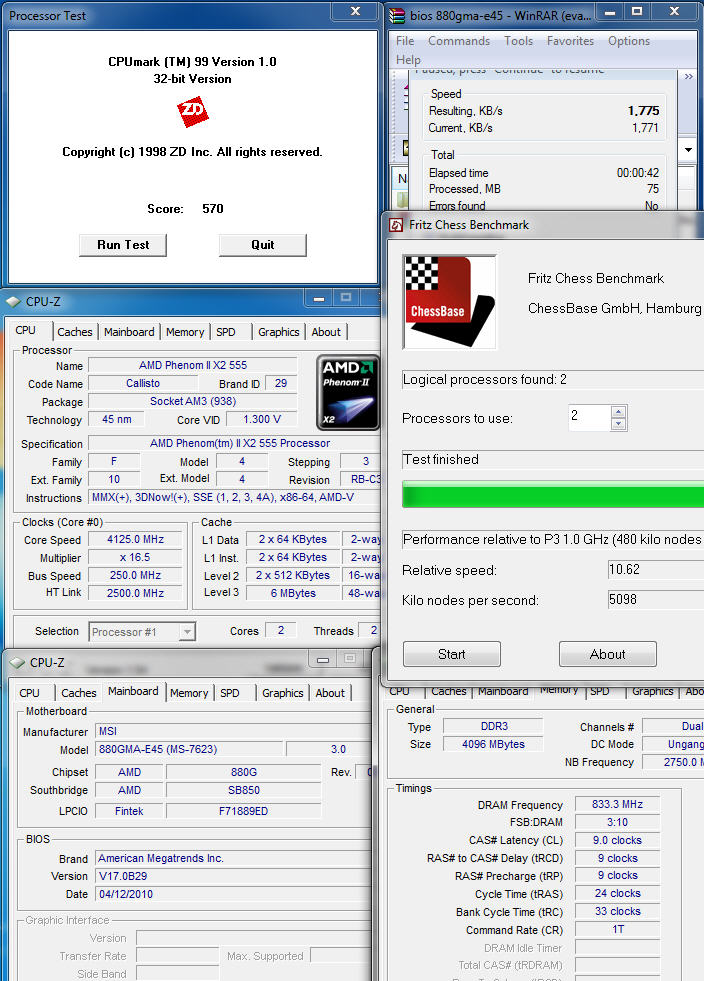The width and height of the screenshot is (704, 981).
Task: Click the Package value Socket AM3 (938)
Action: coord(193,402)
